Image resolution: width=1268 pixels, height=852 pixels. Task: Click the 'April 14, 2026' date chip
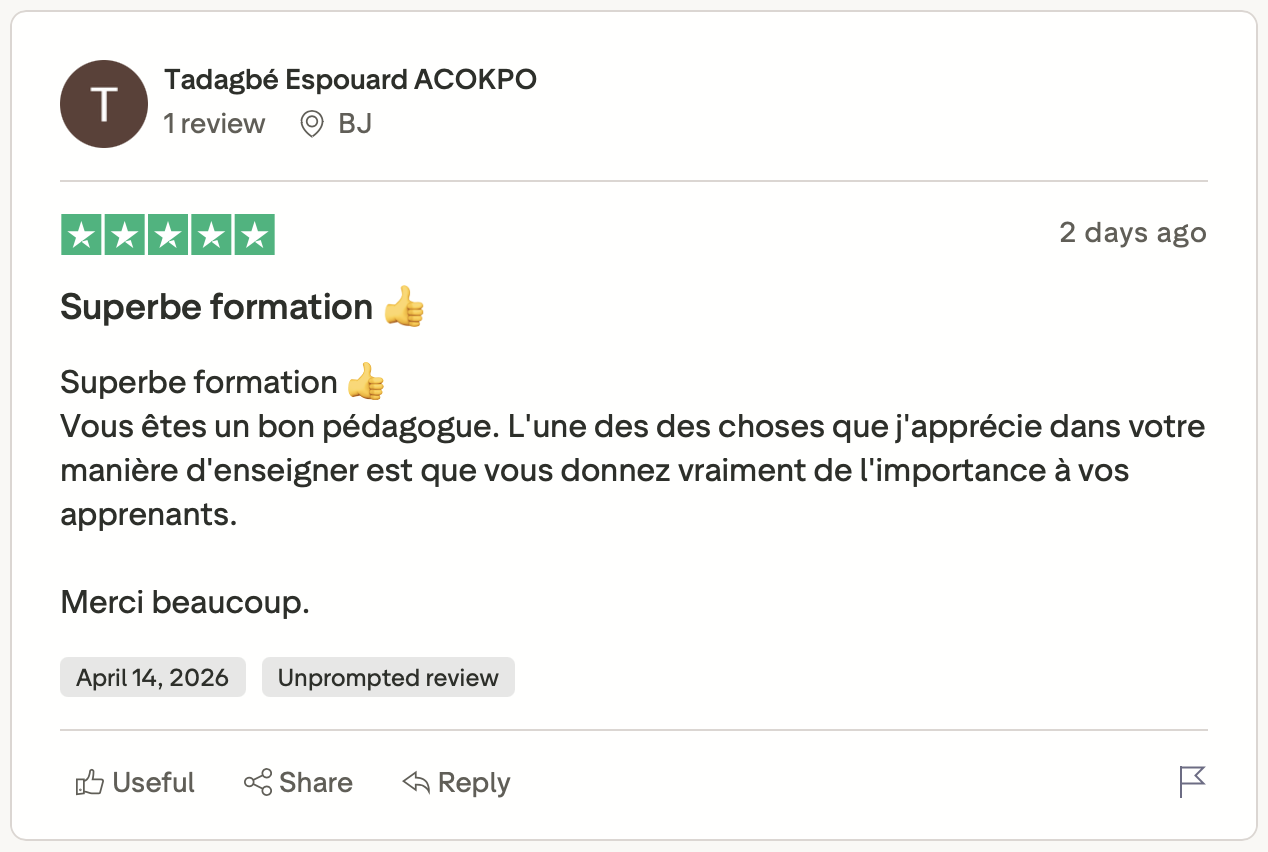pyautogui.click(x=152, y=678)
